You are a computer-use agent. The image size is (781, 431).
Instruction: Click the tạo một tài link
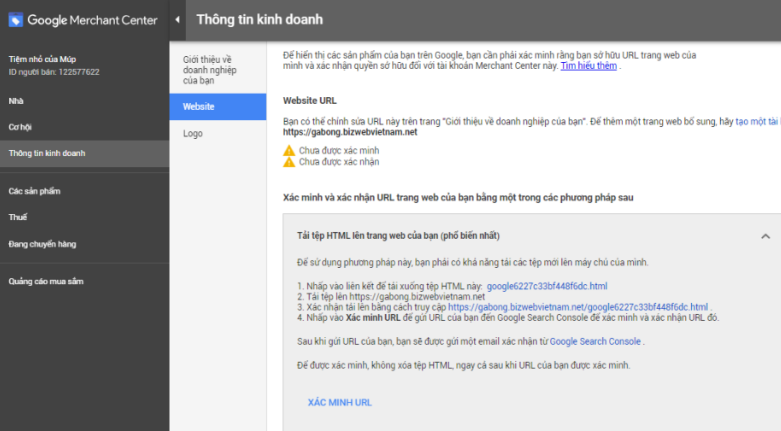(757, 122)
